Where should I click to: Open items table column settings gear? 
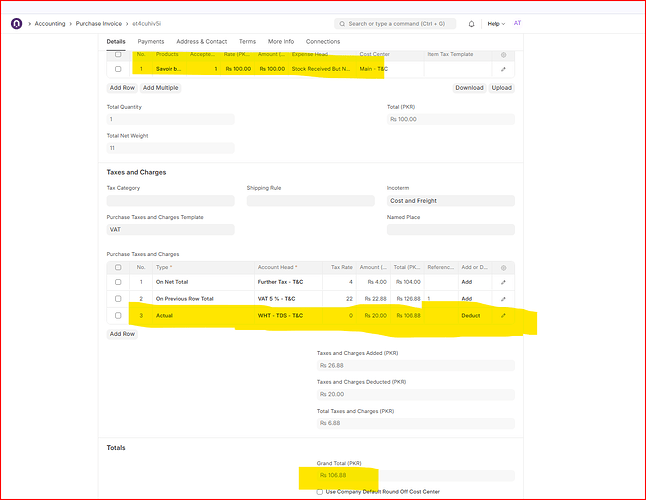pos(503,54)
